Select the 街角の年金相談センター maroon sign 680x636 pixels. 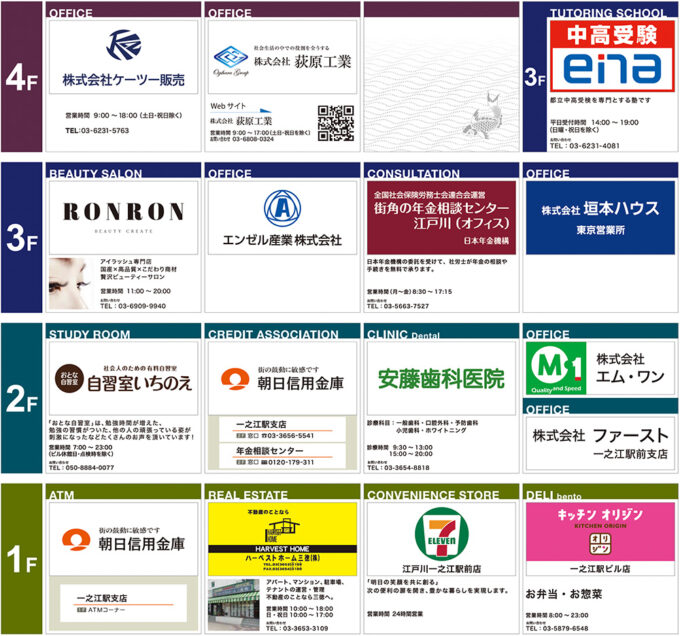click(441, 218)
